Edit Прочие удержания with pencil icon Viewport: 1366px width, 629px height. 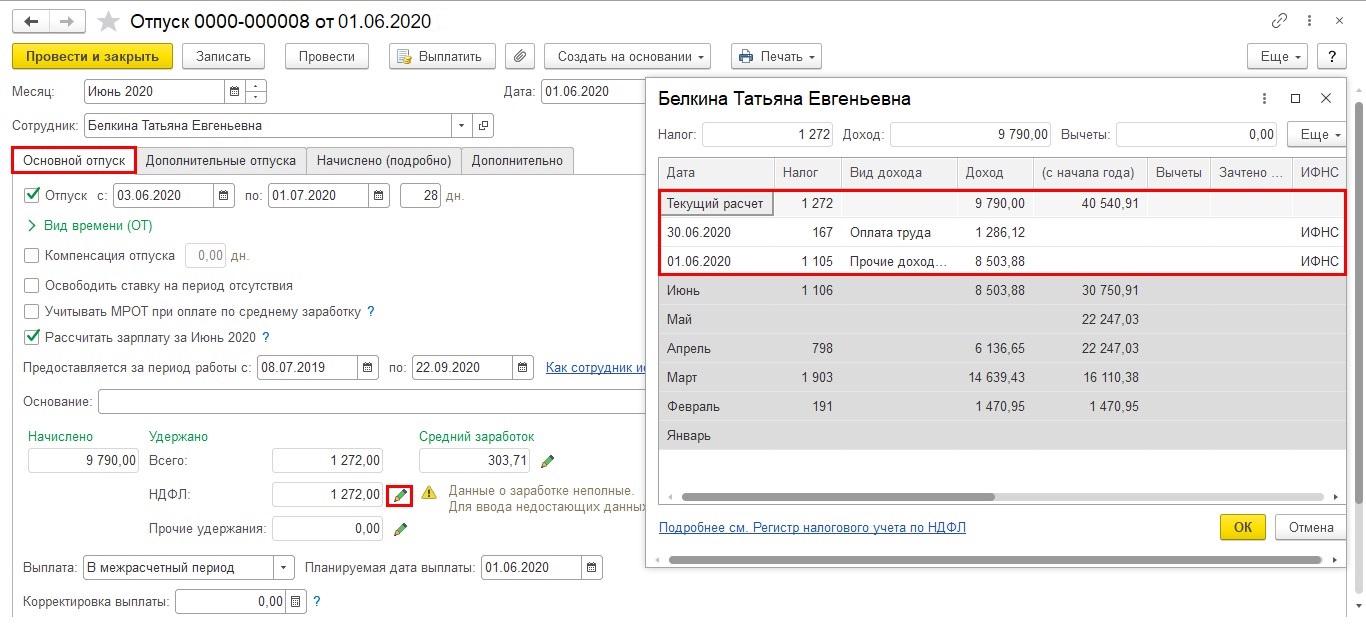coord(400,528)
